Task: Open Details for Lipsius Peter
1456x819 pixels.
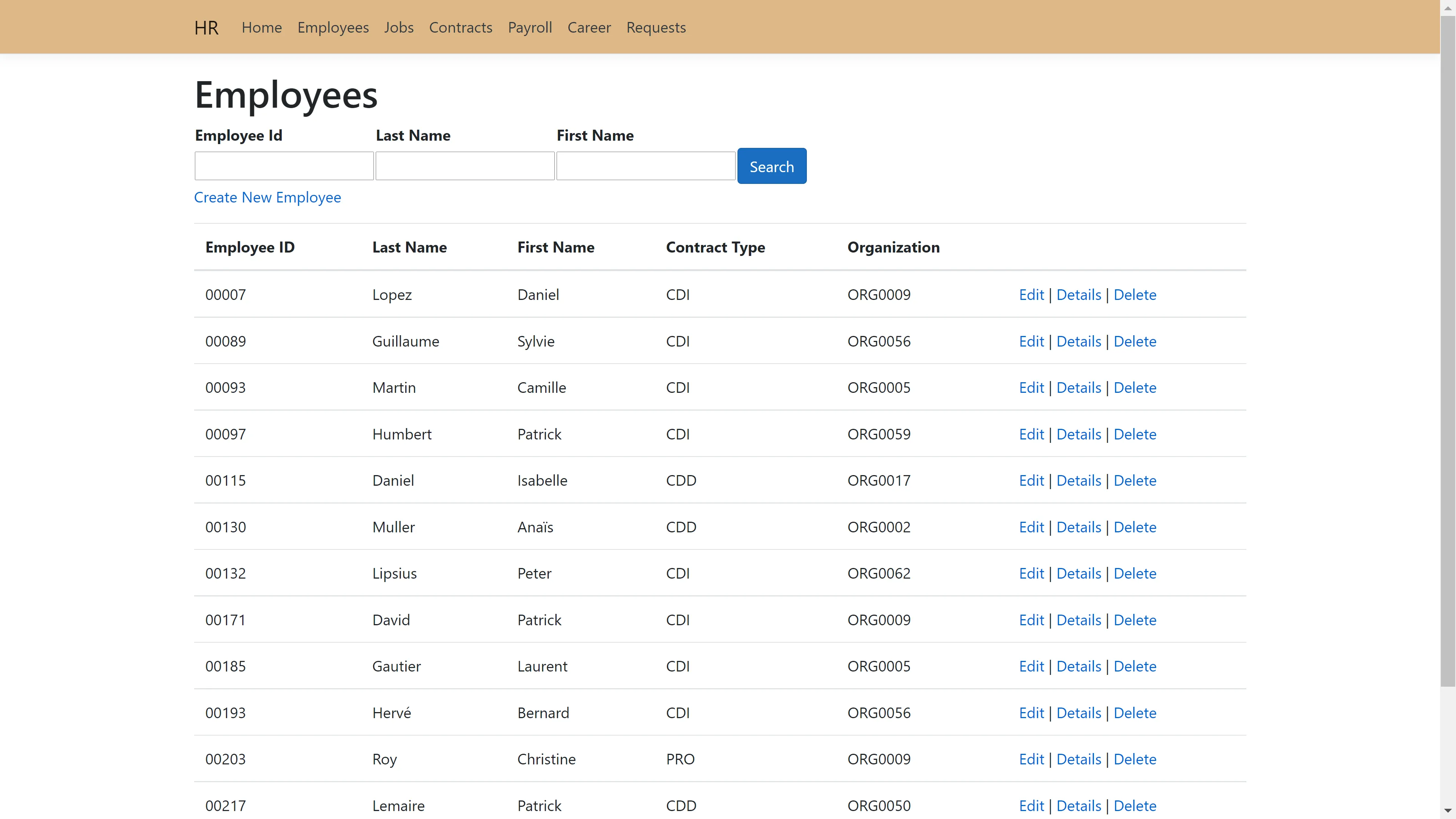Action: click(x=1078, y=574)
